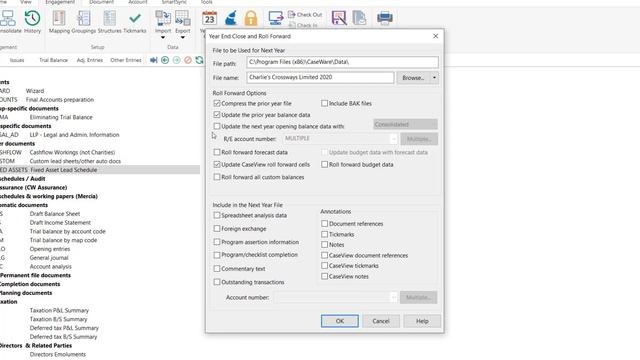Expand the Export dropdown arrow
Image resolution: width=640 pixels, height=360 pixels.
(x=182, y=38)
